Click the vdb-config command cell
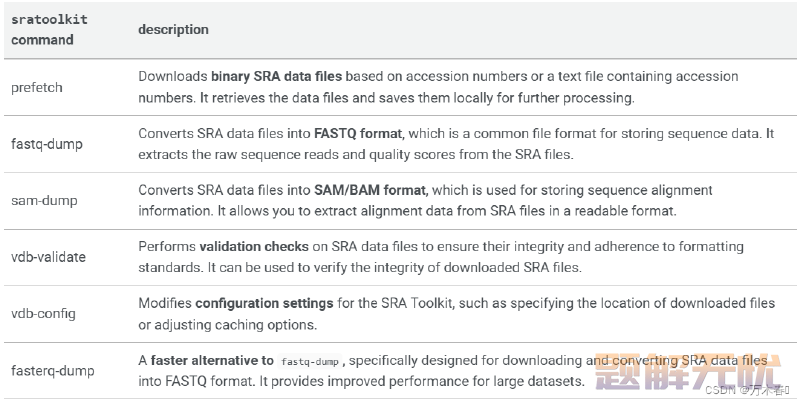Screen dimensions: 800x403 click(x=43, y=313)
